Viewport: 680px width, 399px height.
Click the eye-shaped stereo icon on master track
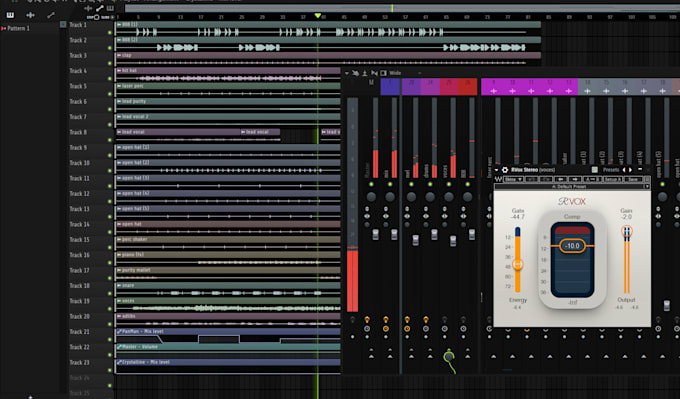[367, 216]
